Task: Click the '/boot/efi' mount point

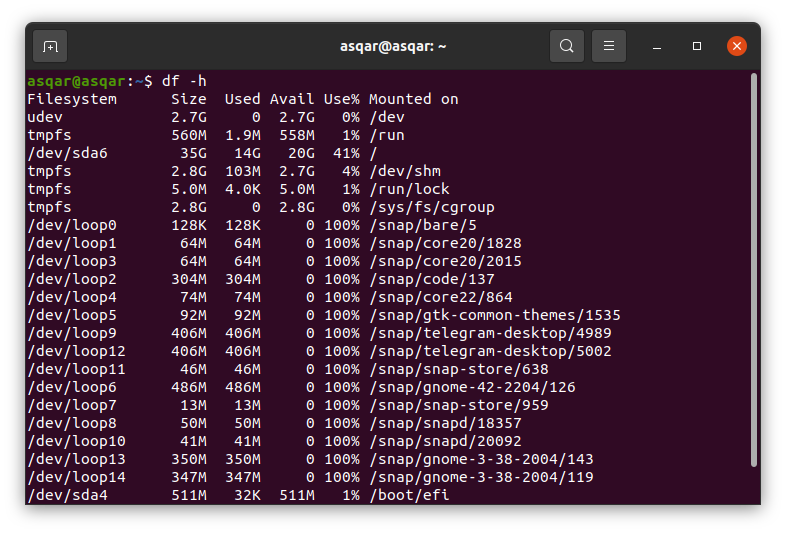Action: 409,496
